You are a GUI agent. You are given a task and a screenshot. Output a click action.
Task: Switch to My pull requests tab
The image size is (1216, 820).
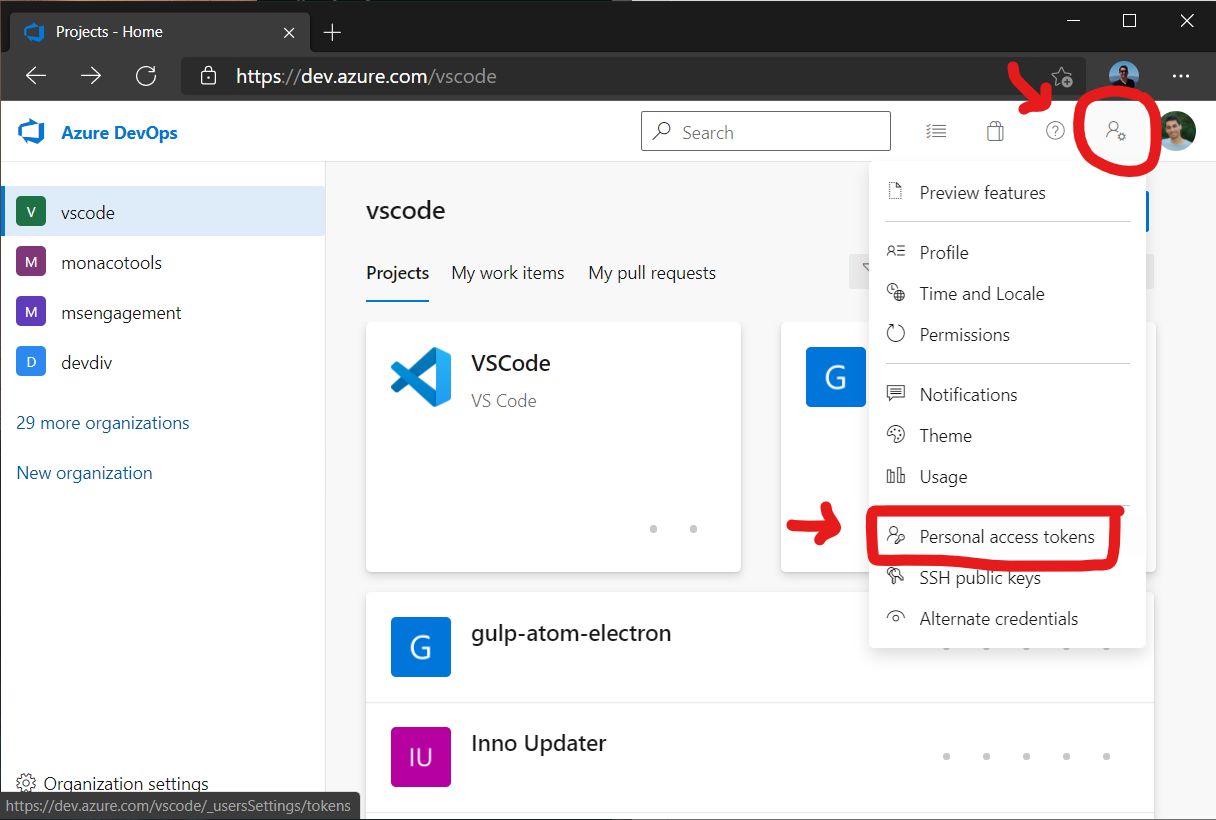[652, 273]
